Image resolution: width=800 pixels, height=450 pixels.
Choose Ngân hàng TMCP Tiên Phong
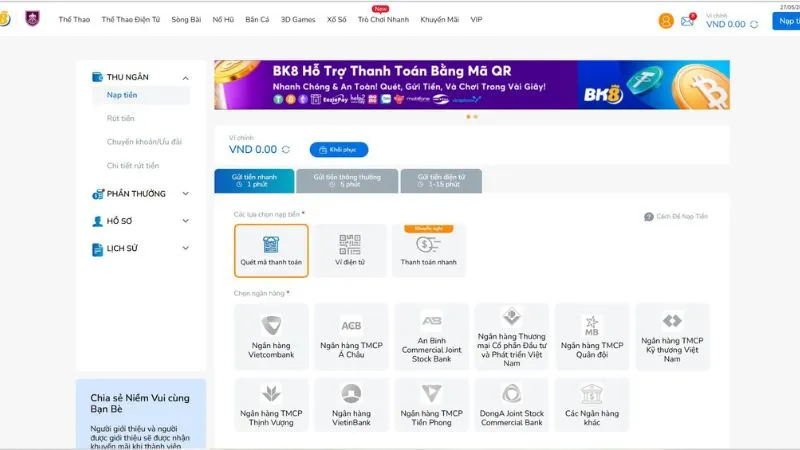[x=432, y=405]
